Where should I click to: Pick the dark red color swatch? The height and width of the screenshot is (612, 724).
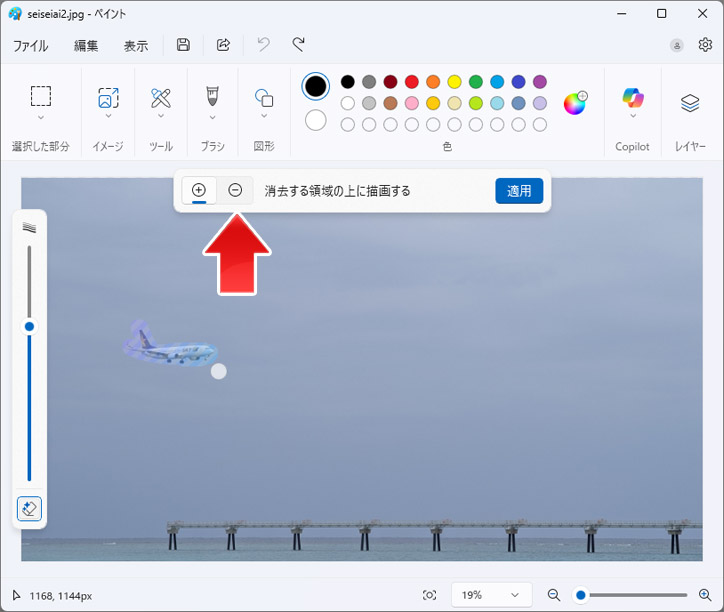tap(390, 82)
